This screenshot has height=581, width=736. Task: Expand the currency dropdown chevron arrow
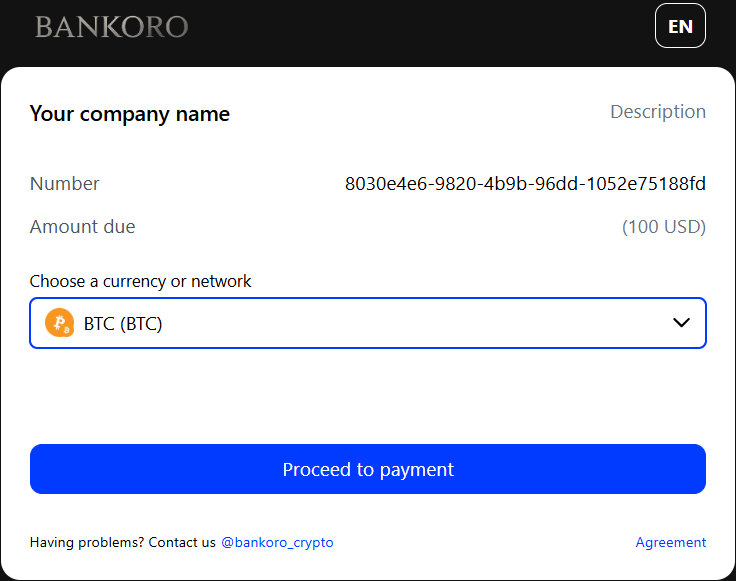682,323
